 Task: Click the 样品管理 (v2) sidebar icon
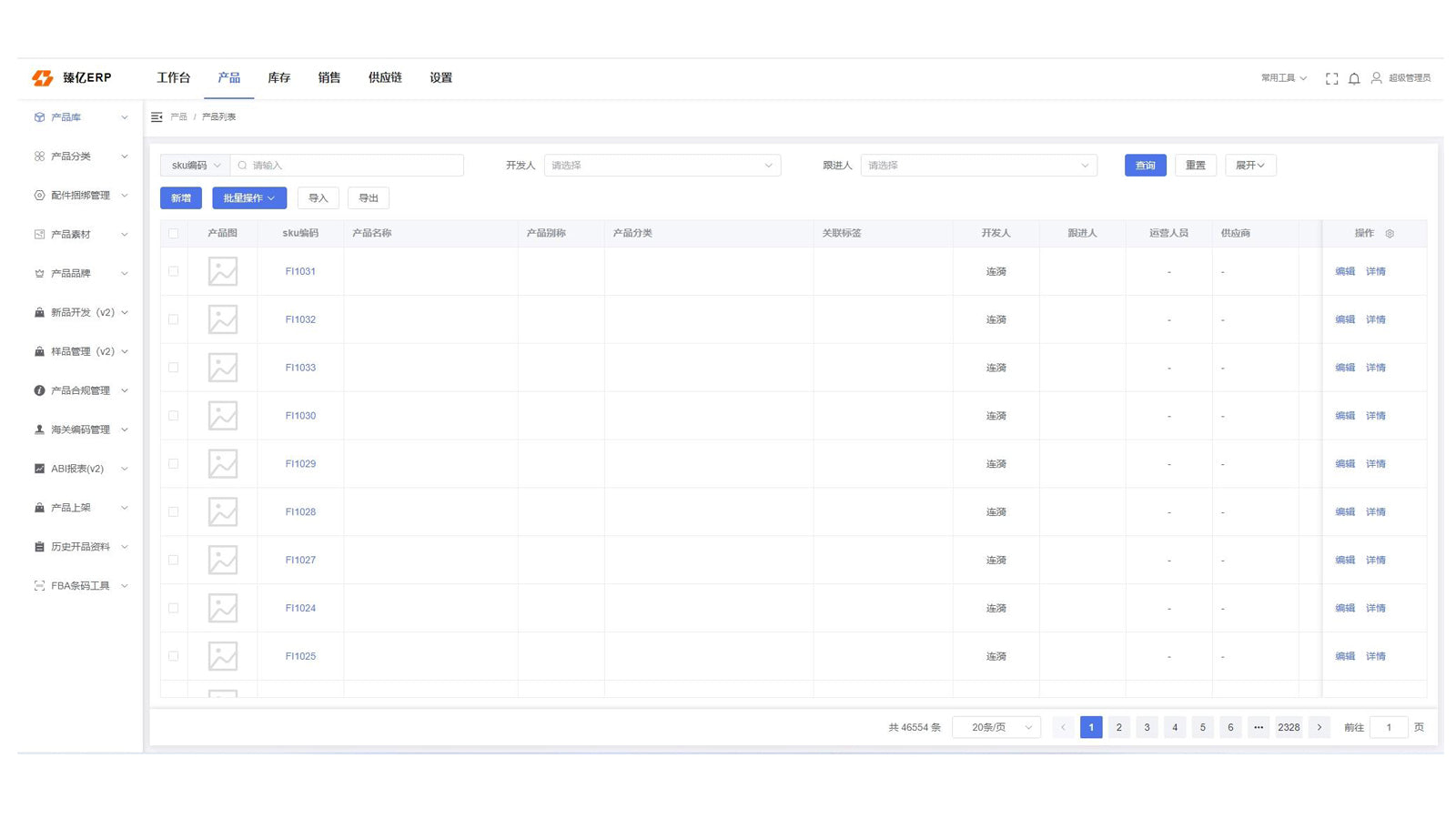pos(39,351)
